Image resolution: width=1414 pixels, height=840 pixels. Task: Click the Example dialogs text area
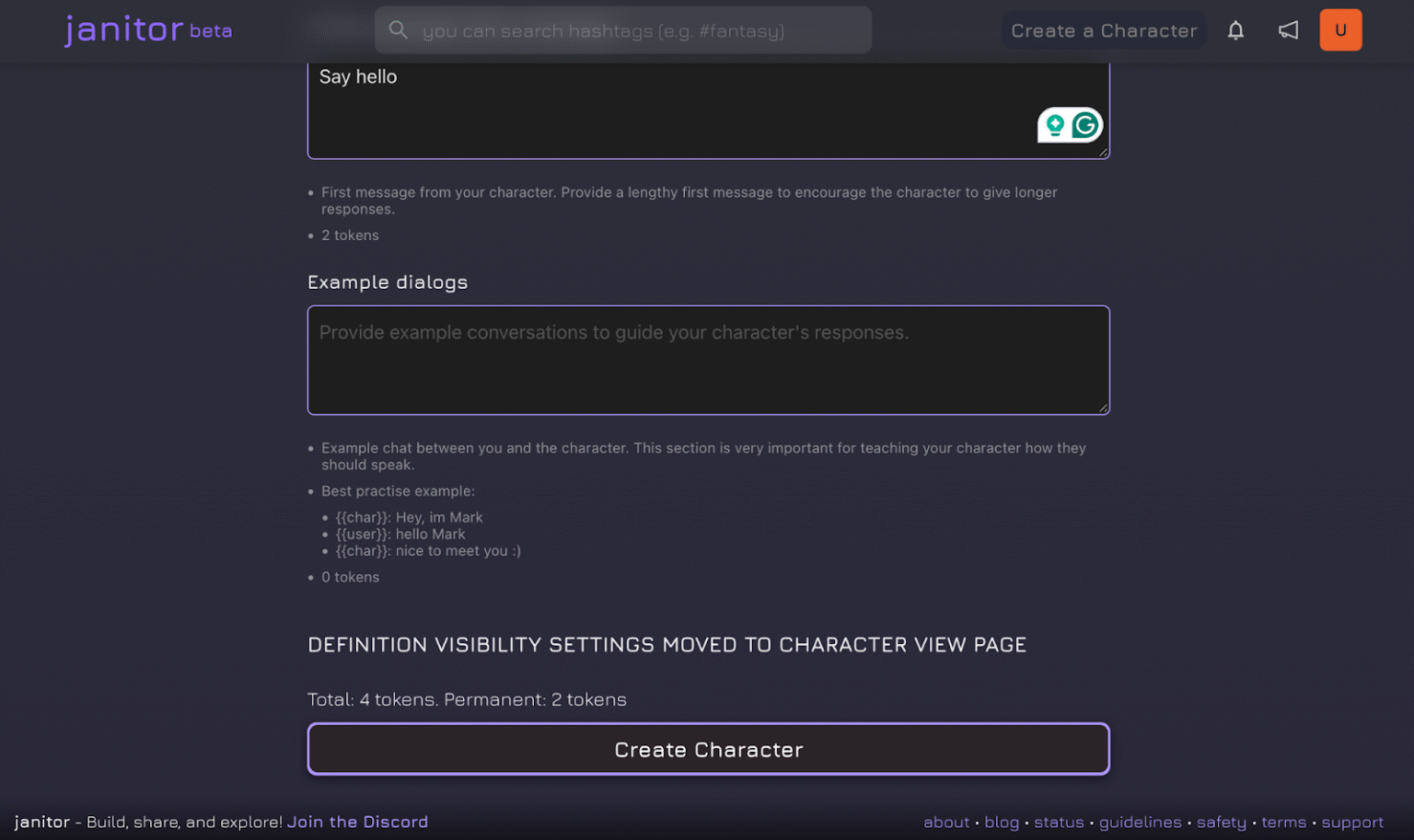click(x=708, y=361)
